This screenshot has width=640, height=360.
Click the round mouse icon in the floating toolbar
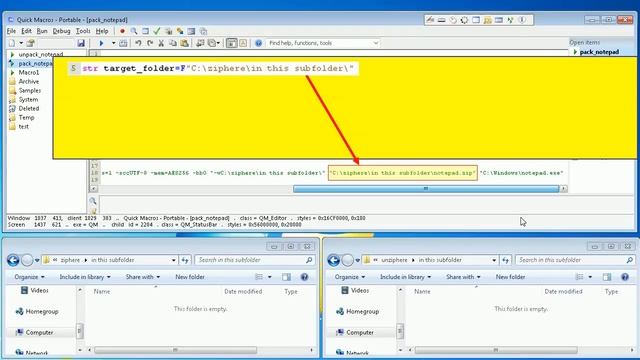453,20
